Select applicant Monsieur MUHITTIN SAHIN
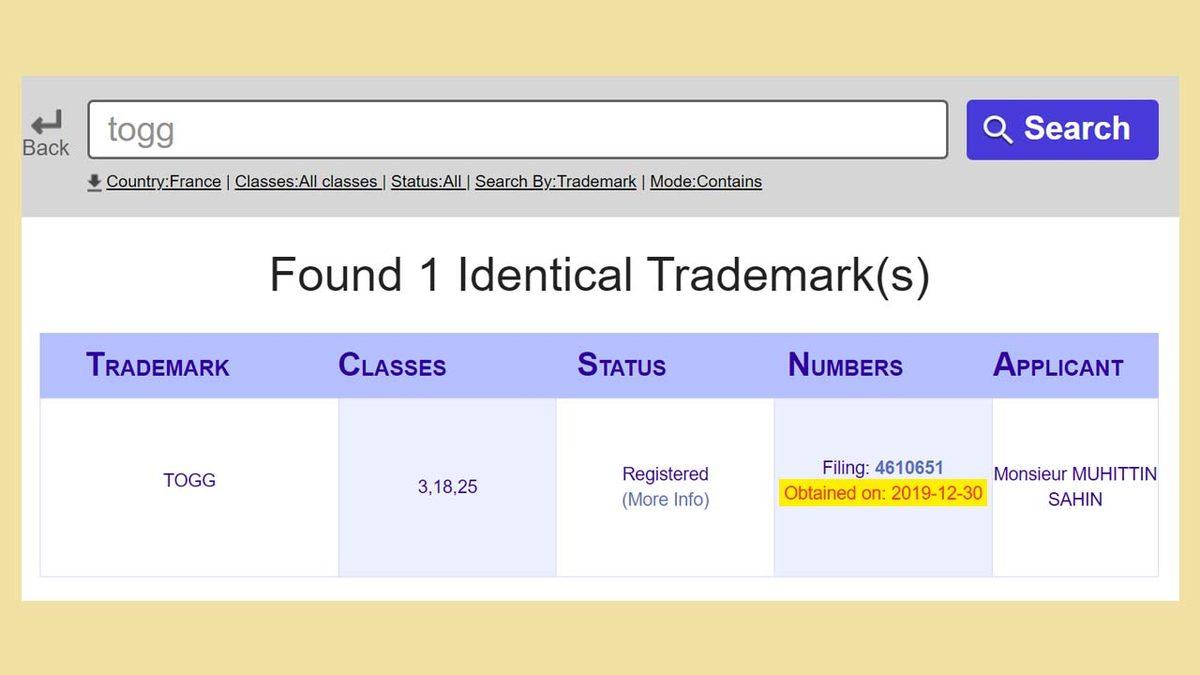Screen dimensions: 1200x675 point(1074,487)
